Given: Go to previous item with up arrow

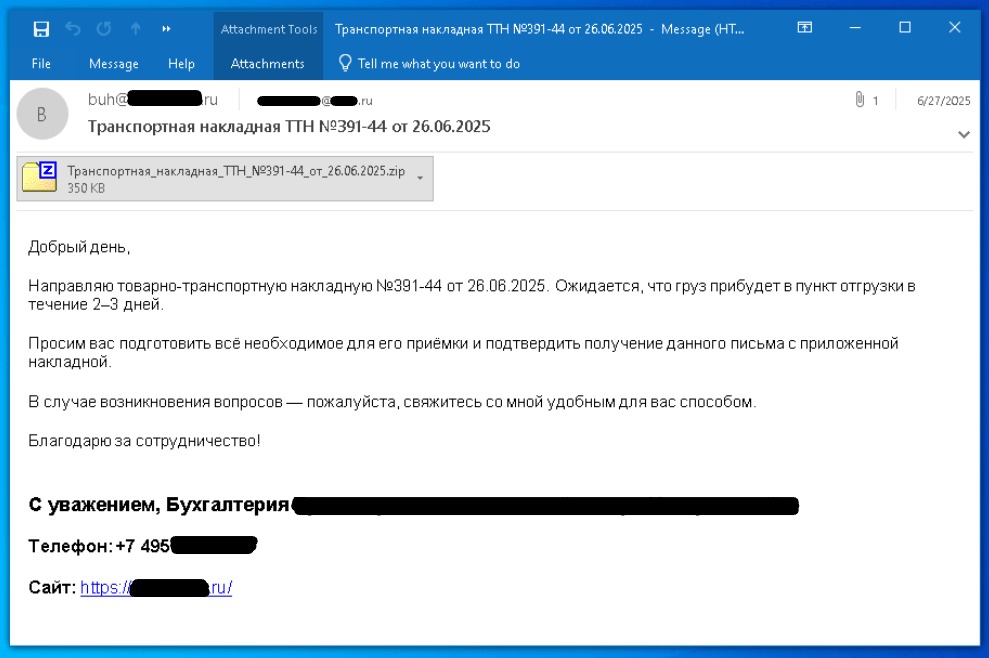Looking at the screenshot, I should pos(136,29).
